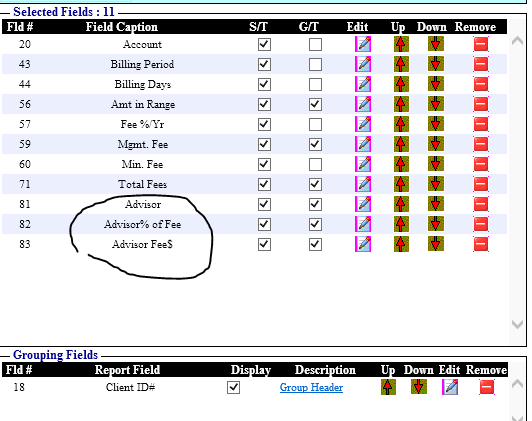Image resolution: width=532 pixels, height=421 pixels.
Task: Move Billing Days field up
Action: [x=401, y=84]
